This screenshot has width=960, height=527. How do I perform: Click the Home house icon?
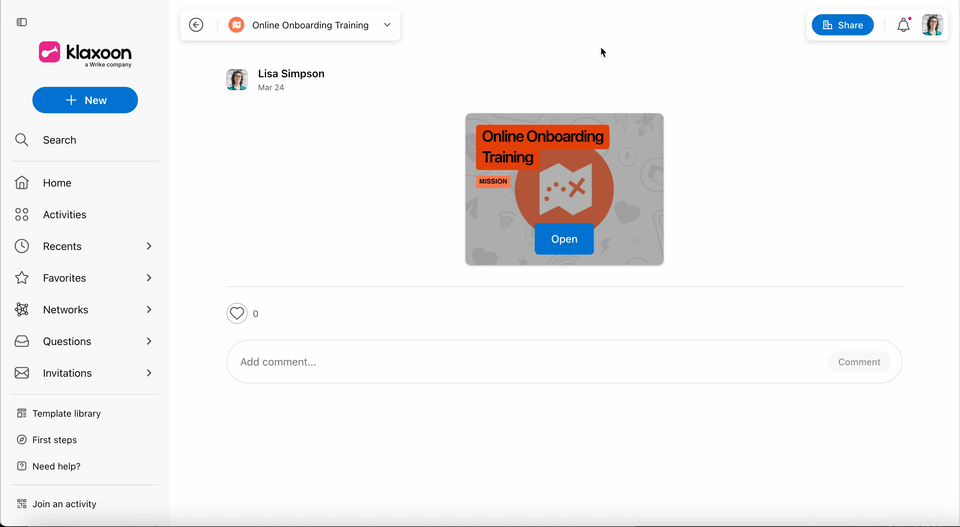click(x=22, y=182)
